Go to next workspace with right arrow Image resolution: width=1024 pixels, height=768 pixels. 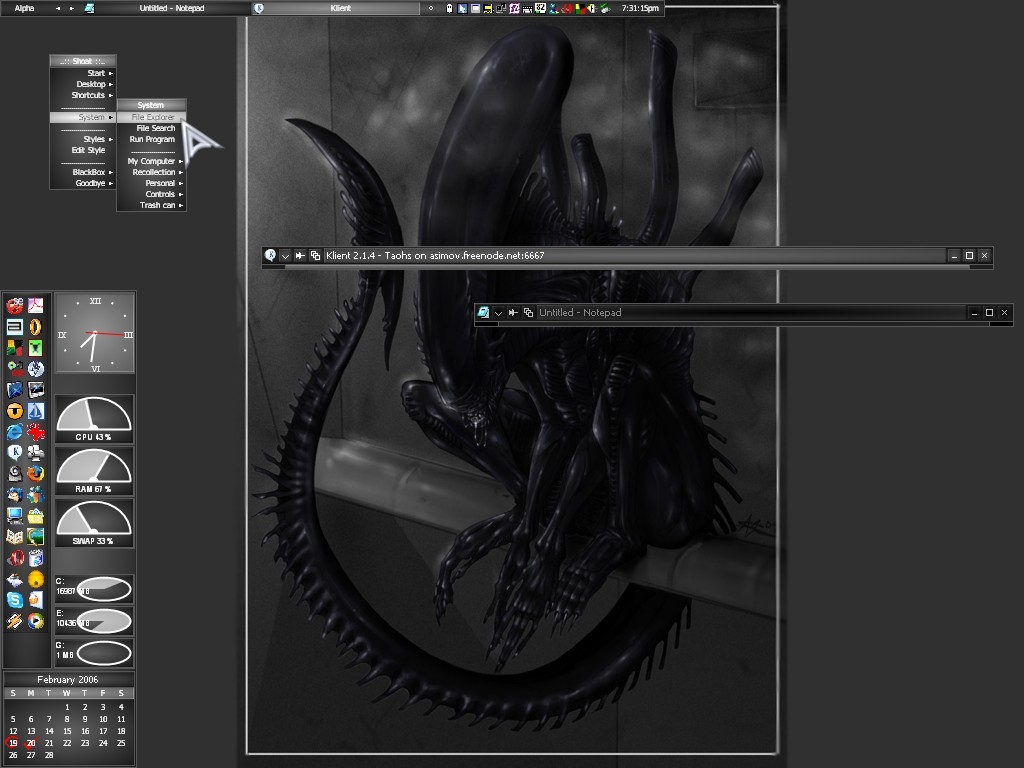[72, 8]
